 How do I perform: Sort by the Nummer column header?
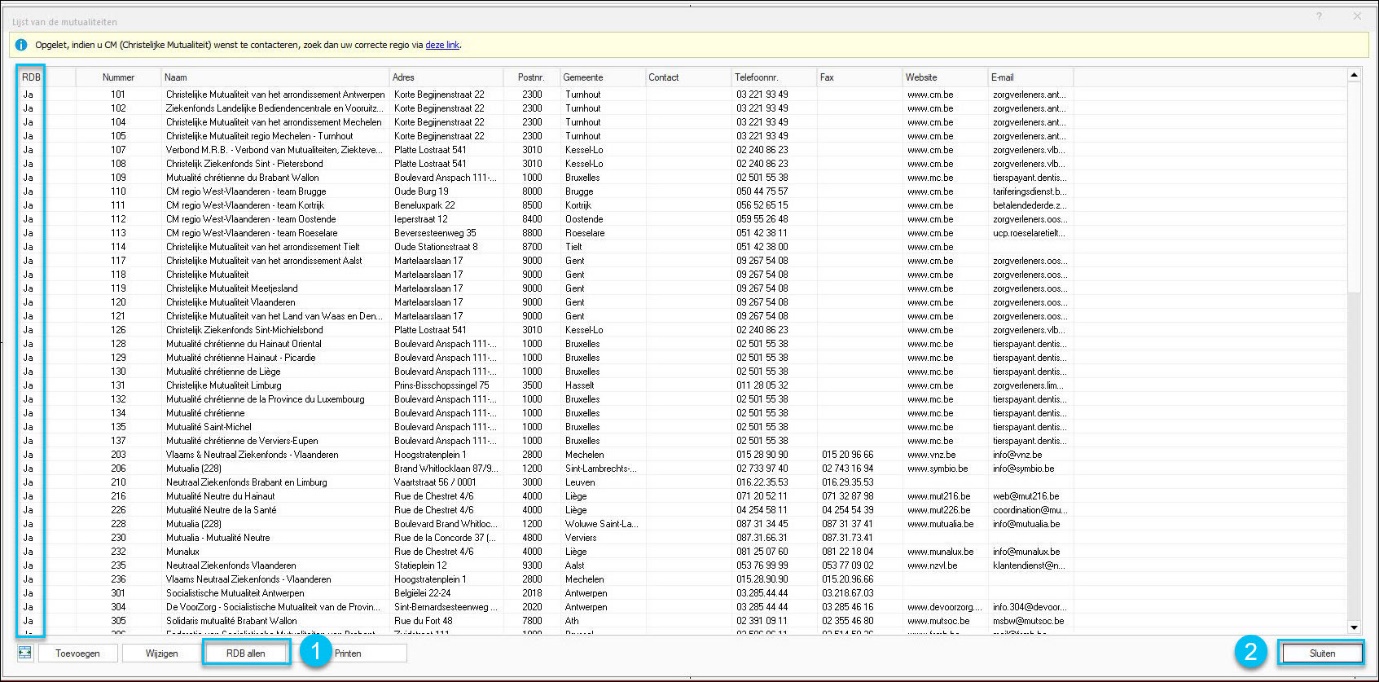119,77
